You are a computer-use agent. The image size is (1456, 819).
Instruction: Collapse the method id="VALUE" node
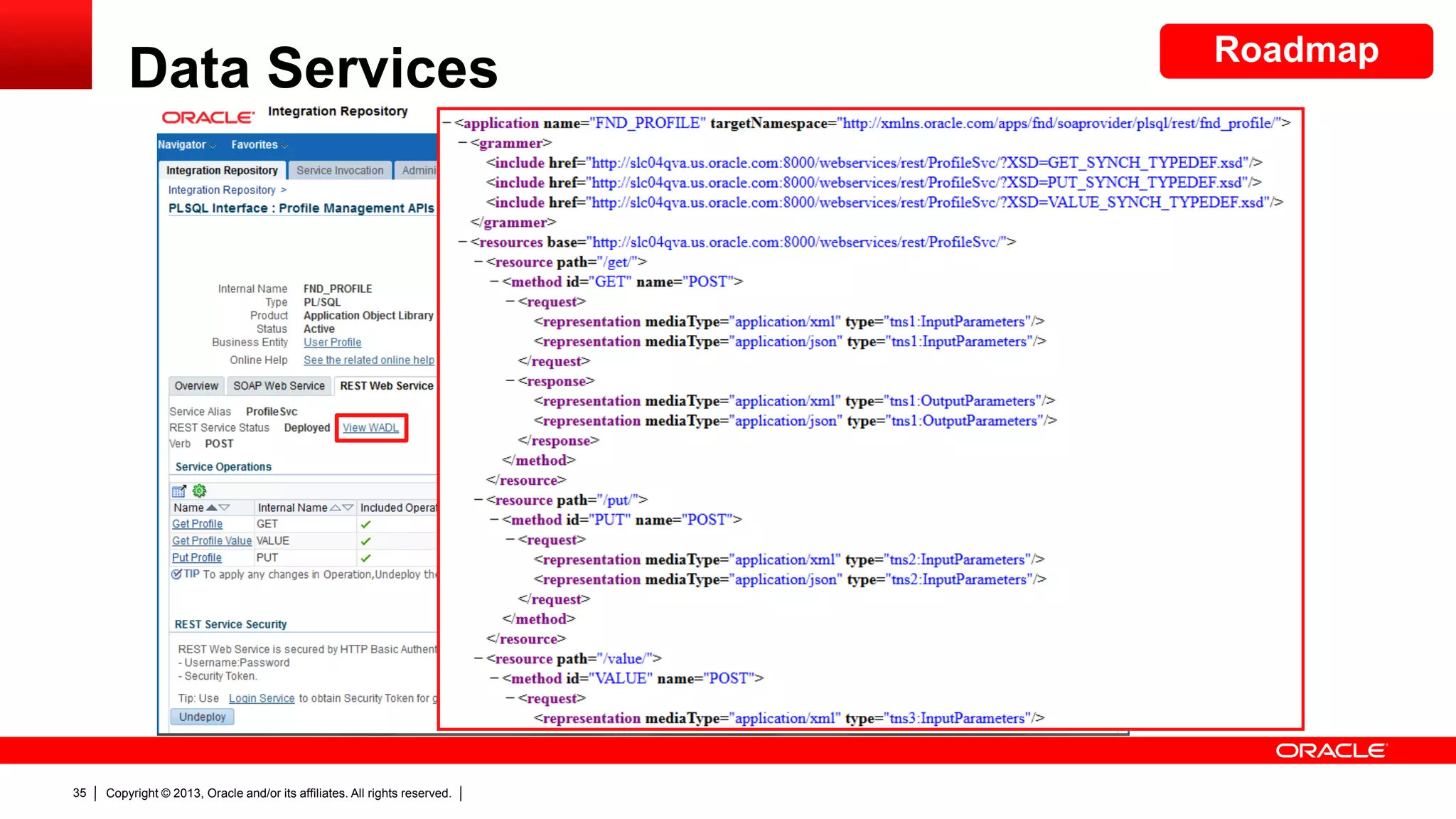(x=494, y=679)
